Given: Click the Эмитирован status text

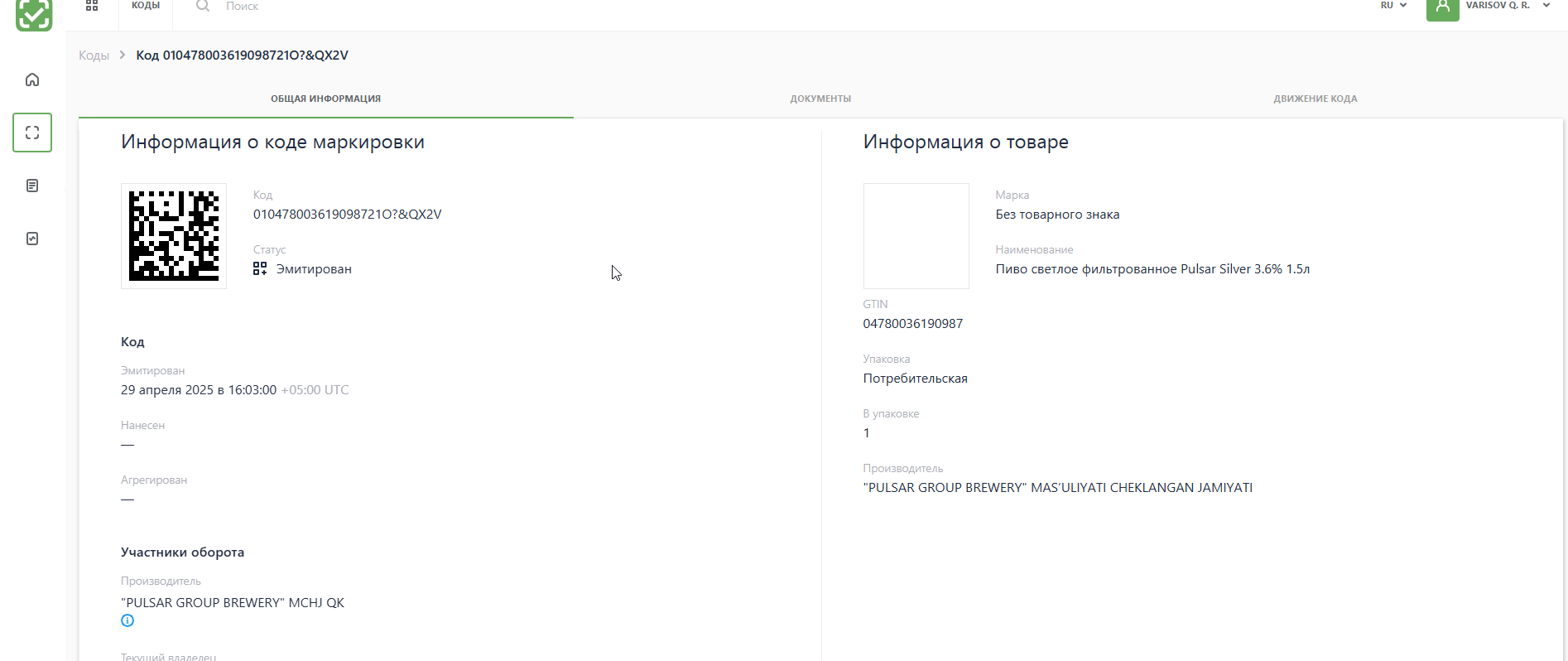Looking at the screenshot, I should coord(314,269).
